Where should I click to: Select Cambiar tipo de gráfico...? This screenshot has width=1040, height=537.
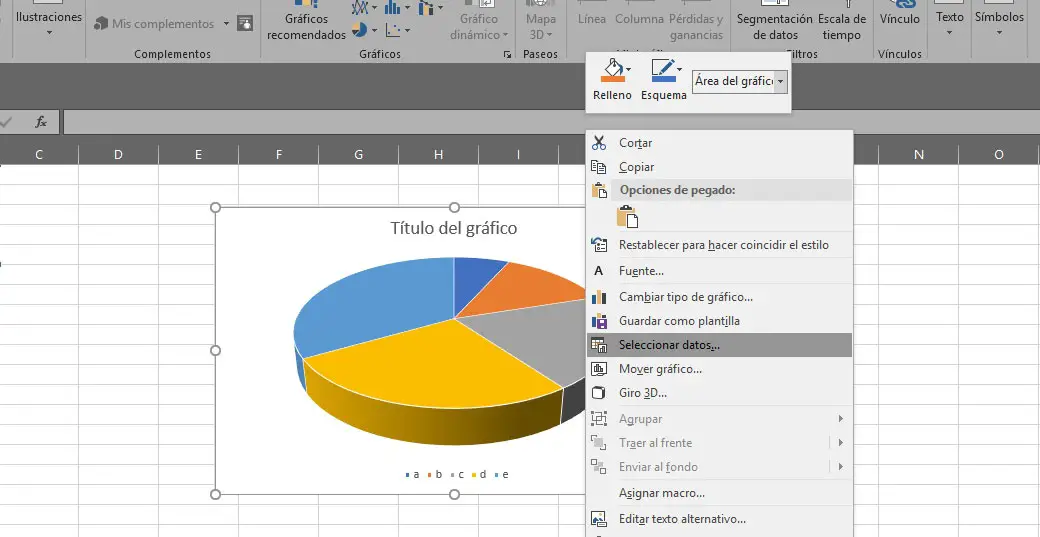719,297
